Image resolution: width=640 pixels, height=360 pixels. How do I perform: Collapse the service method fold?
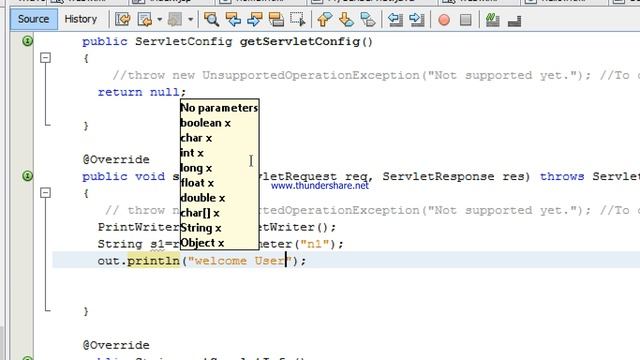point(45,193)
